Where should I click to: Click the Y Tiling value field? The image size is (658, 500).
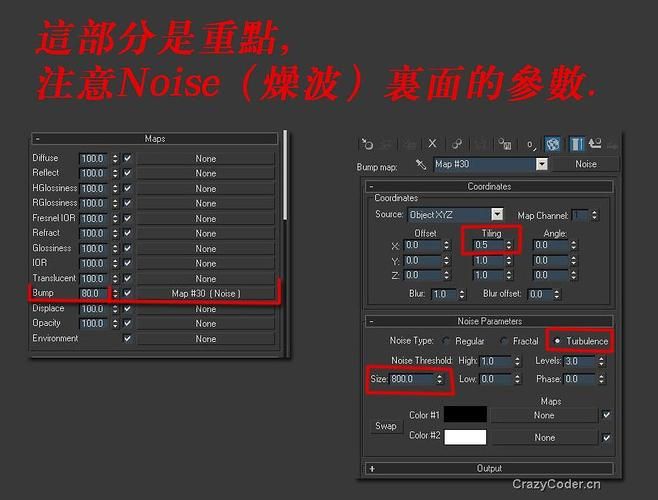(x=488, y=261)
